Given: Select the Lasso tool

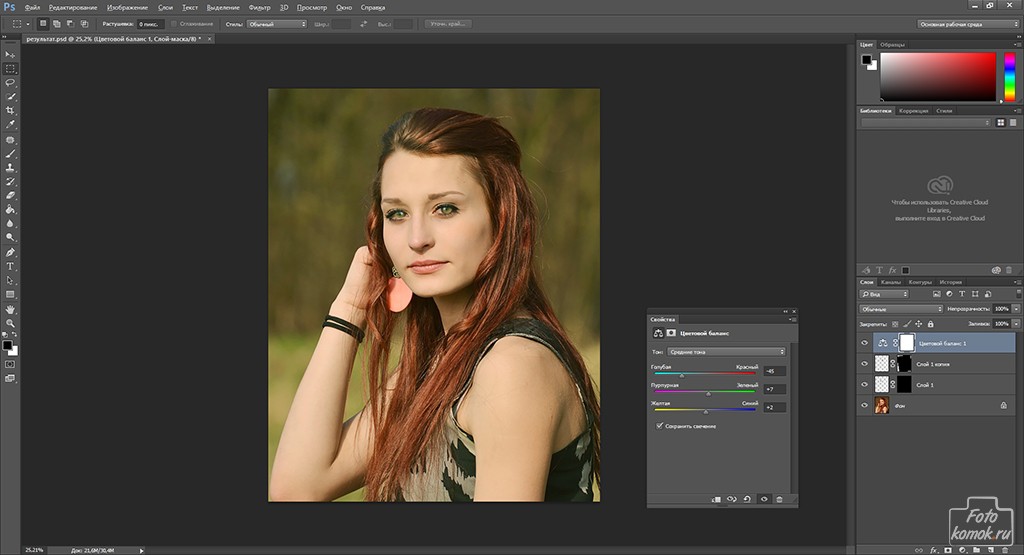Looking at the screenshot, I should [x=10, y=83].
